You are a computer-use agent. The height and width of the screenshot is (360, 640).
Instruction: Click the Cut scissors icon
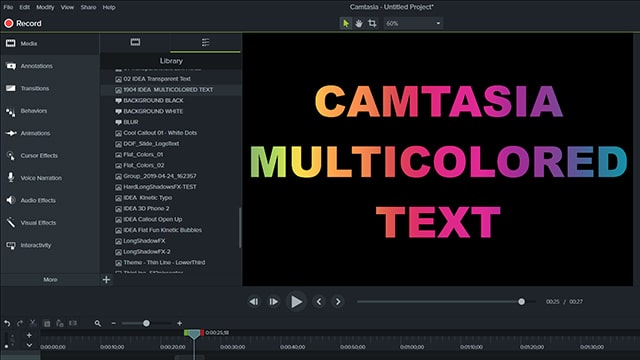(x=33, y=323)
